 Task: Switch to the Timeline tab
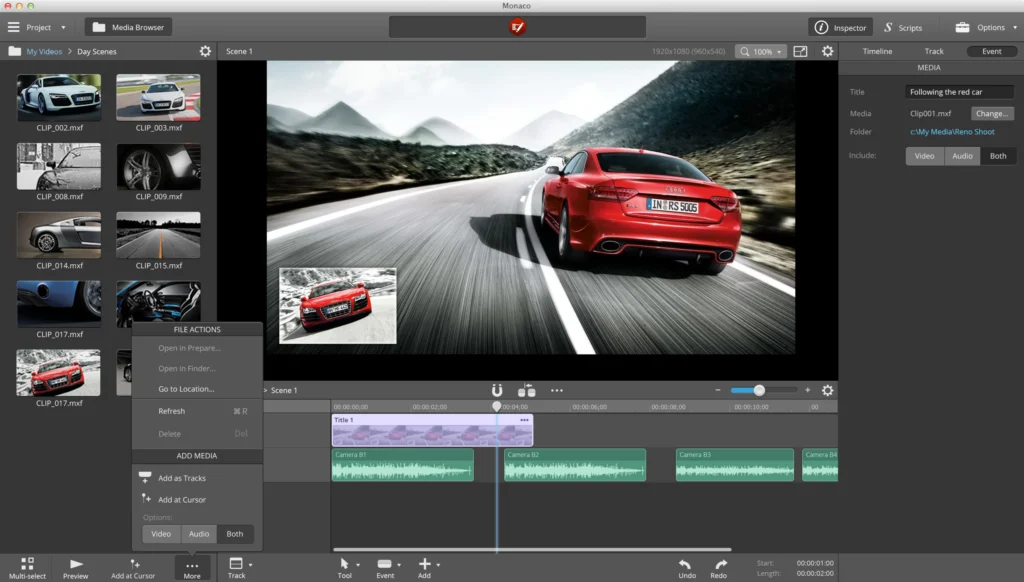point(877,51)
